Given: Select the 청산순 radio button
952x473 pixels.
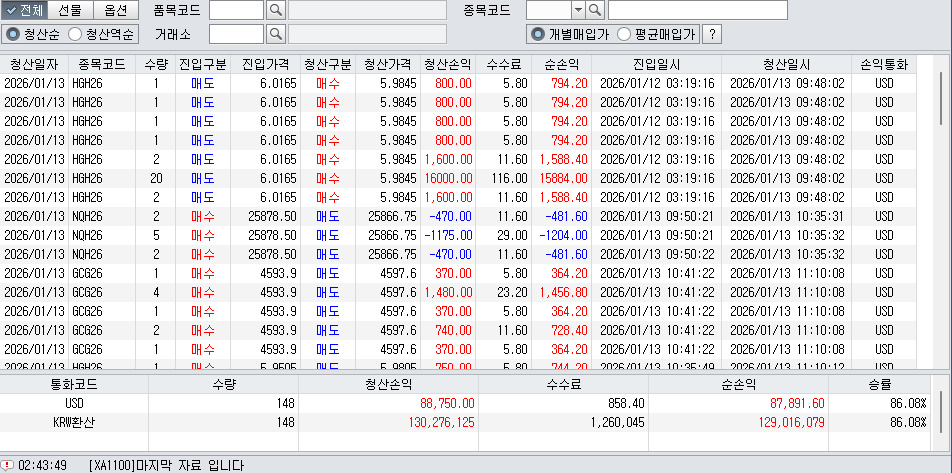Looking at the screenshot, I should 33,34.
